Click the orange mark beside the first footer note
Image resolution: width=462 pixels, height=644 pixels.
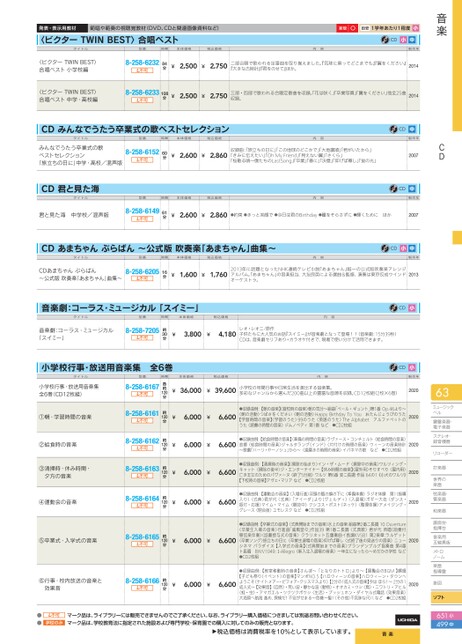[x=54, y=615]
